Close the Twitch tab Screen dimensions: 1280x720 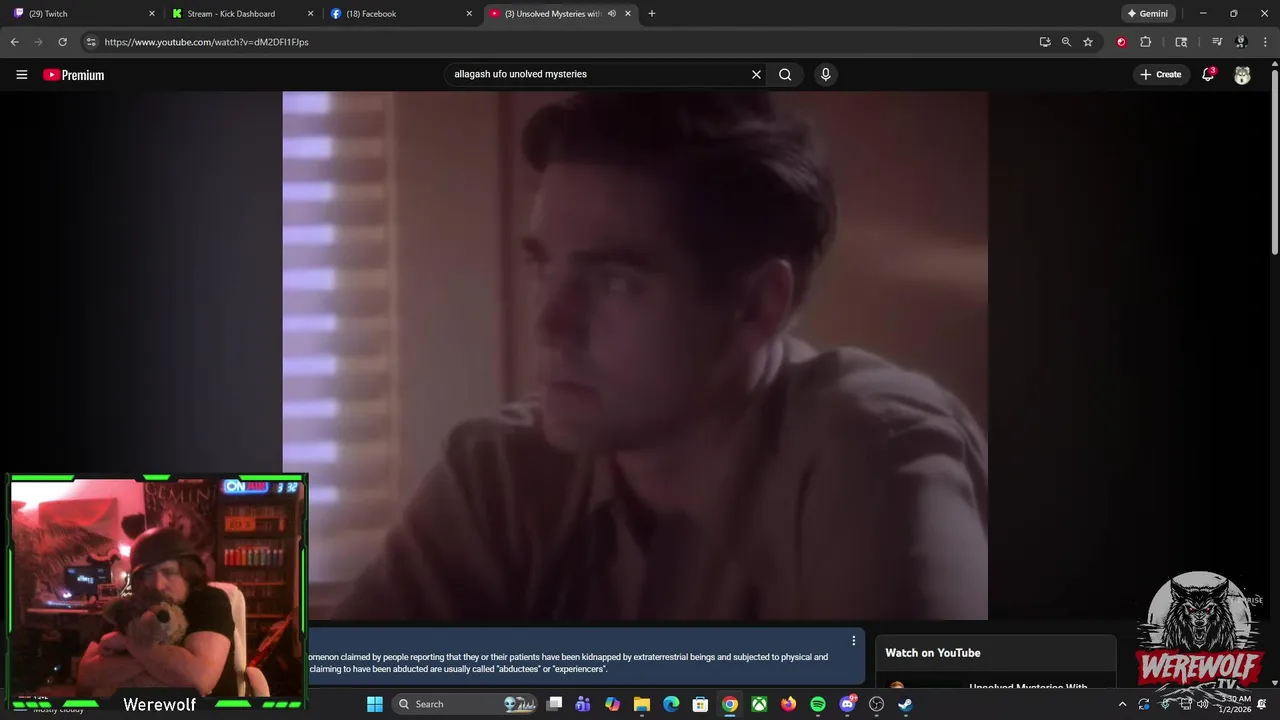coord(152,14)
